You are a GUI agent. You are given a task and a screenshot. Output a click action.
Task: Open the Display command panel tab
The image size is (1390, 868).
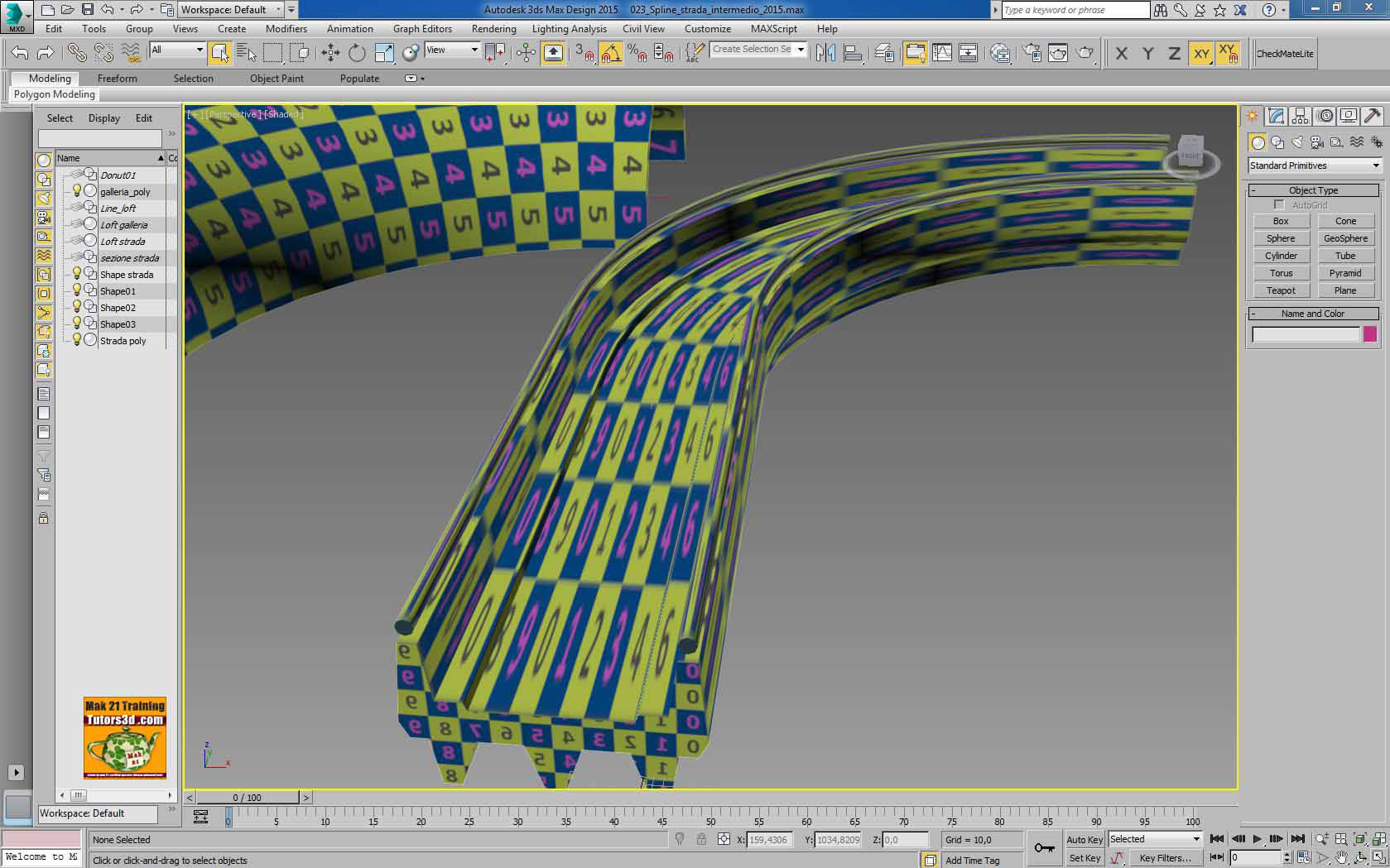(x=1349, y=116)
